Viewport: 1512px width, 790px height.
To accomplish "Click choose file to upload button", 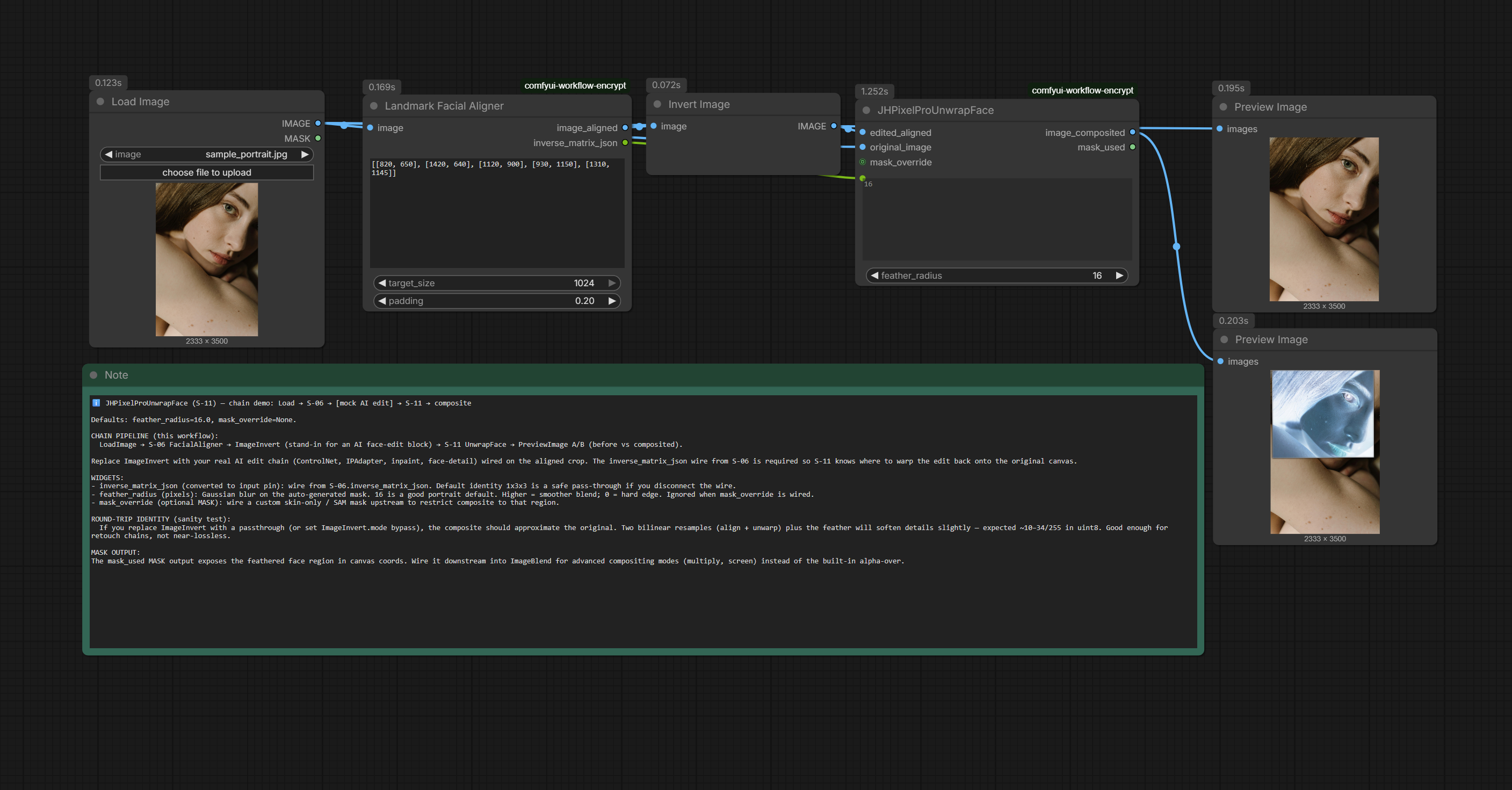I will [207, 172].
